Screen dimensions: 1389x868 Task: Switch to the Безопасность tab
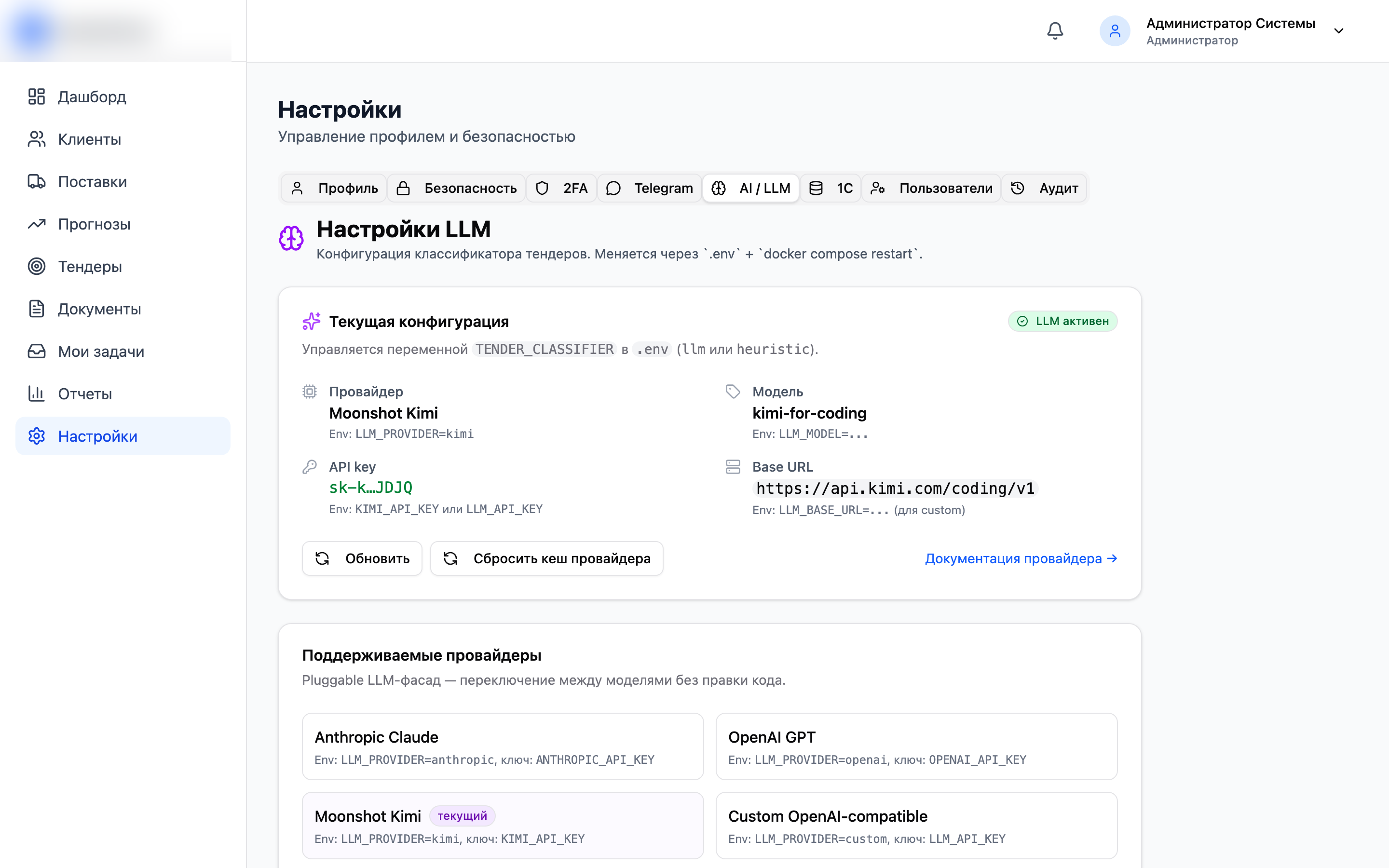pos(457,188)
